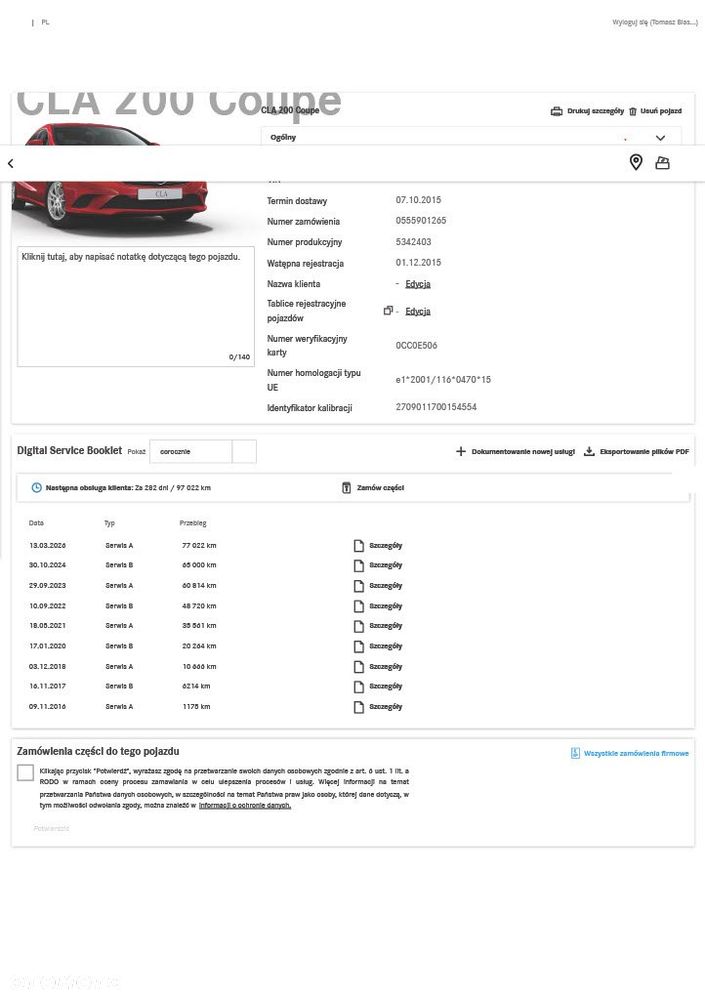Open the vehicle box icon beside the pin
The image size is (705, 1000).
click(x=662, y=163)
